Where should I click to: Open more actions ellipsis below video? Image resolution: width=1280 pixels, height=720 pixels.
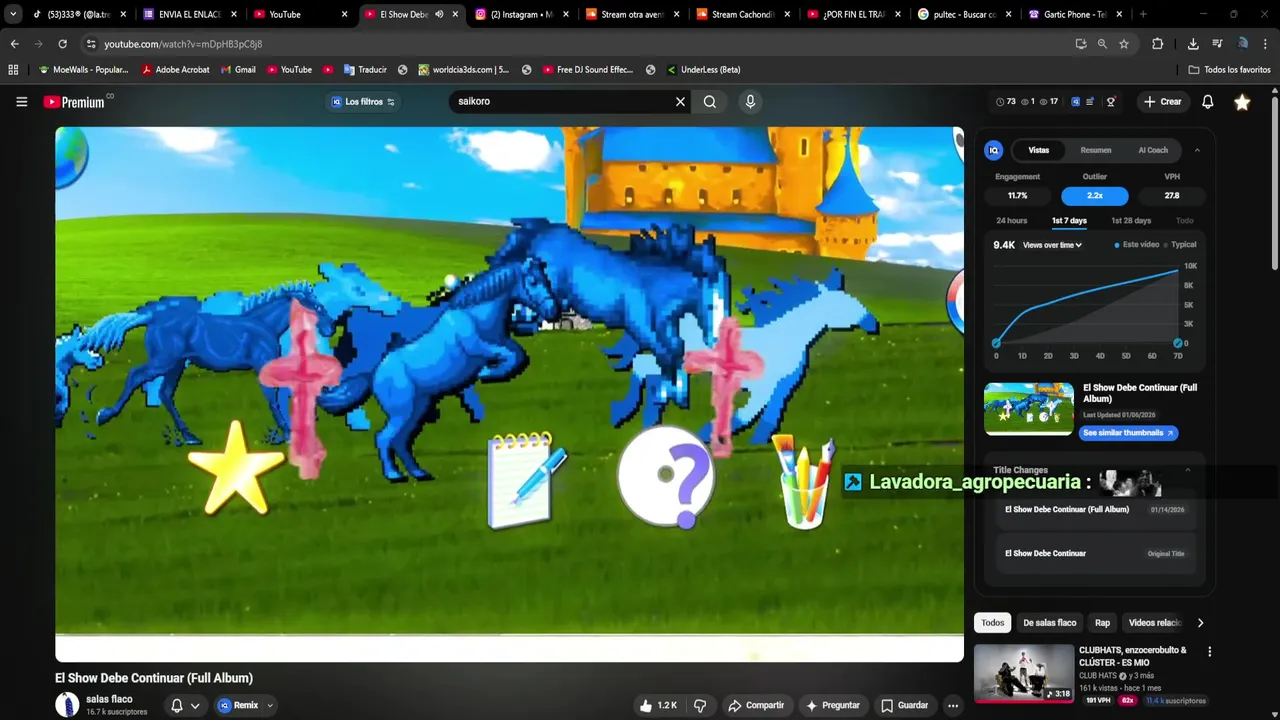953,705
